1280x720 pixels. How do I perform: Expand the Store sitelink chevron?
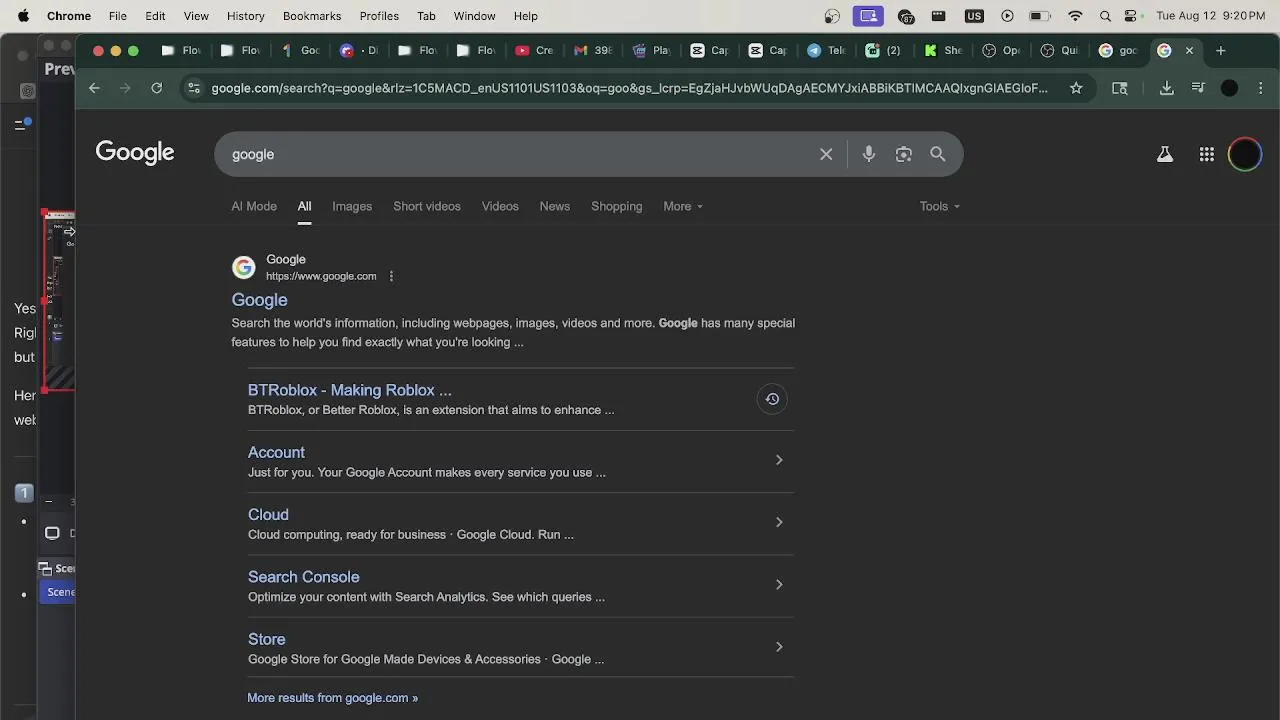[779, 647]
